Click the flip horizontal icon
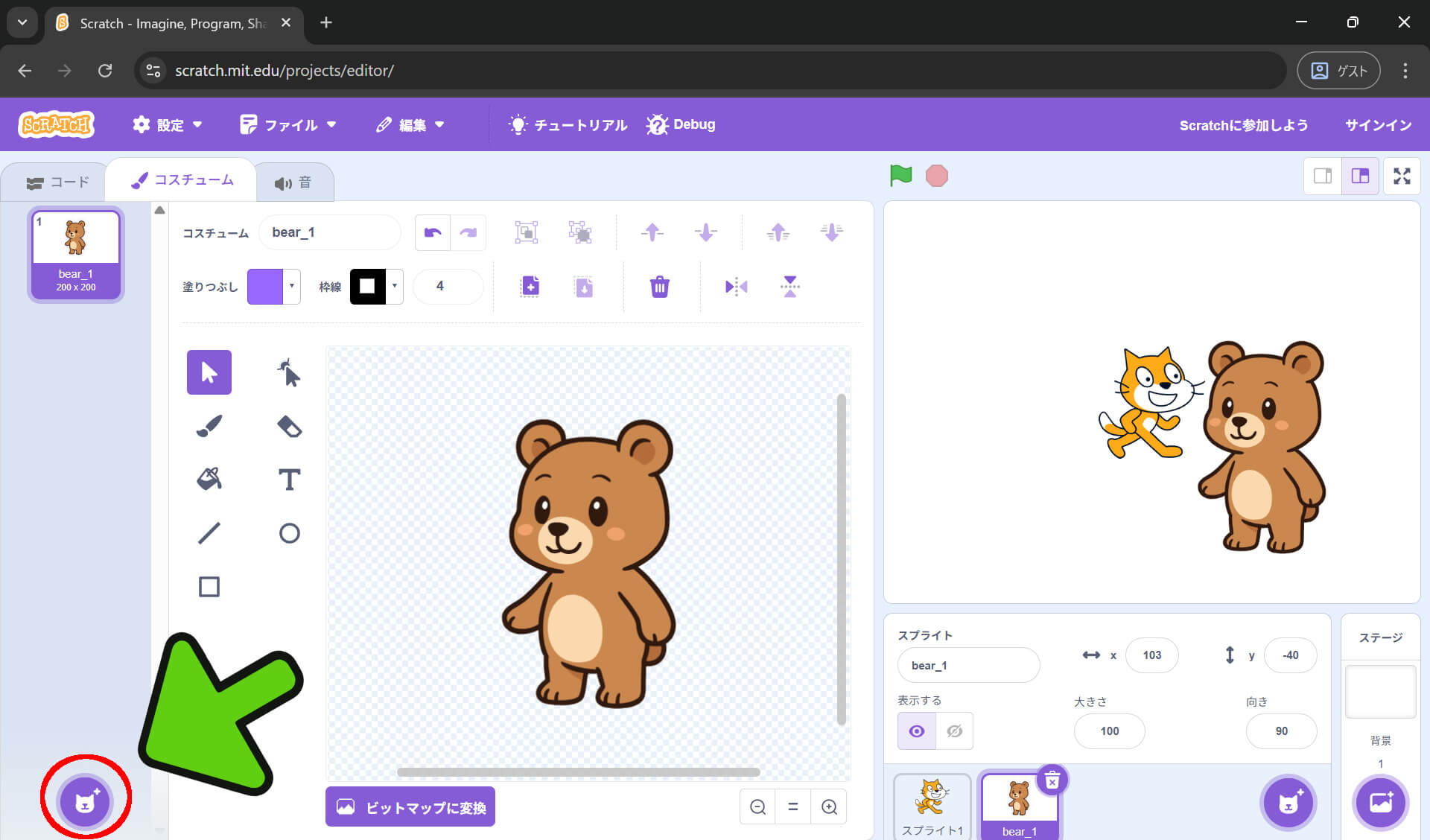The height and width of the screenshot is (840, 1430). coord(736,287)
